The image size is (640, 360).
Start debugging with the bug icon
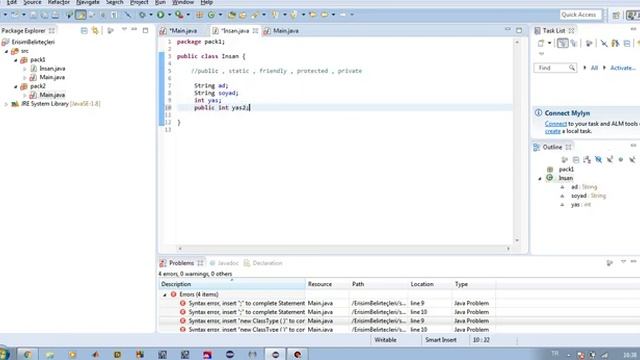click(x=142, y=15)
